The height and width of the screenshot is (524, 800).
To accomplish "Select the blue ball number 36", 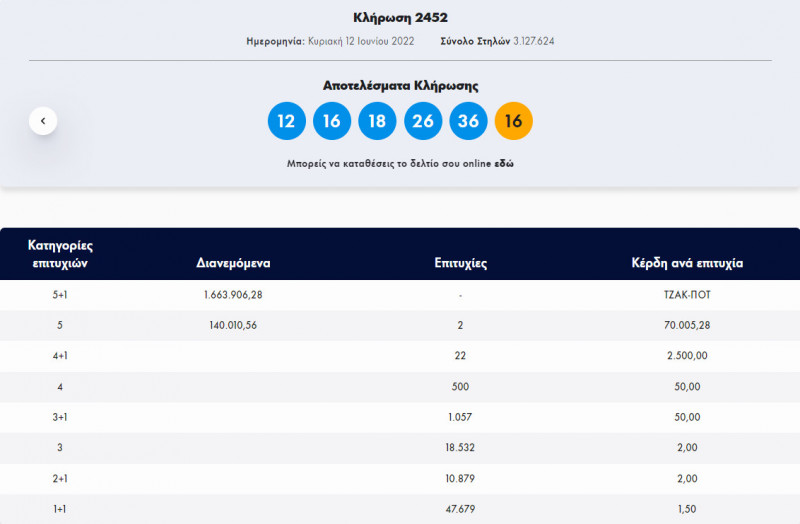I will [468, 121].
